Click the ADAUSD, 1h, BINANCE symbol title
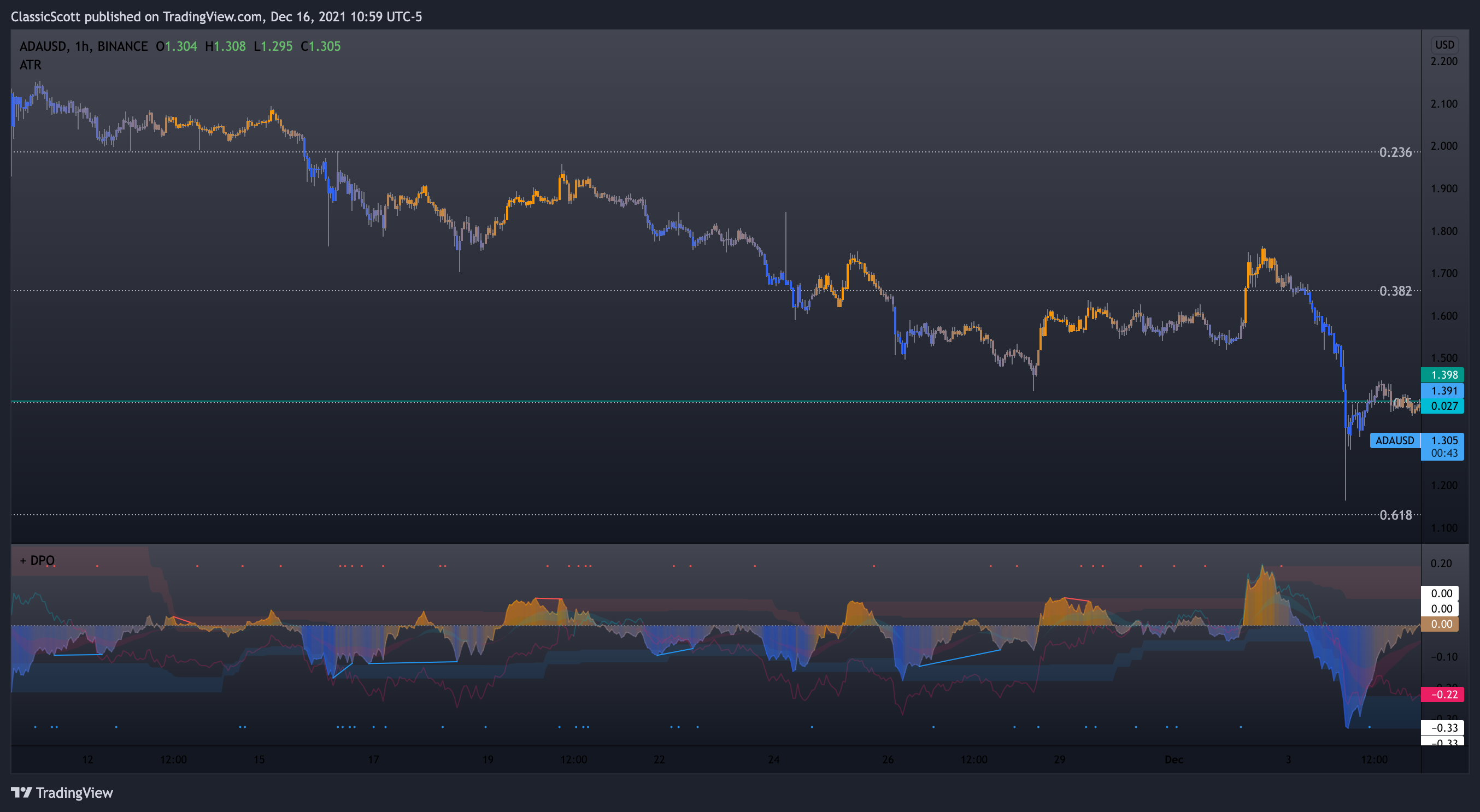Viewport: 1480px width, 812px height. pyautogui.click(x=83, y=46)
